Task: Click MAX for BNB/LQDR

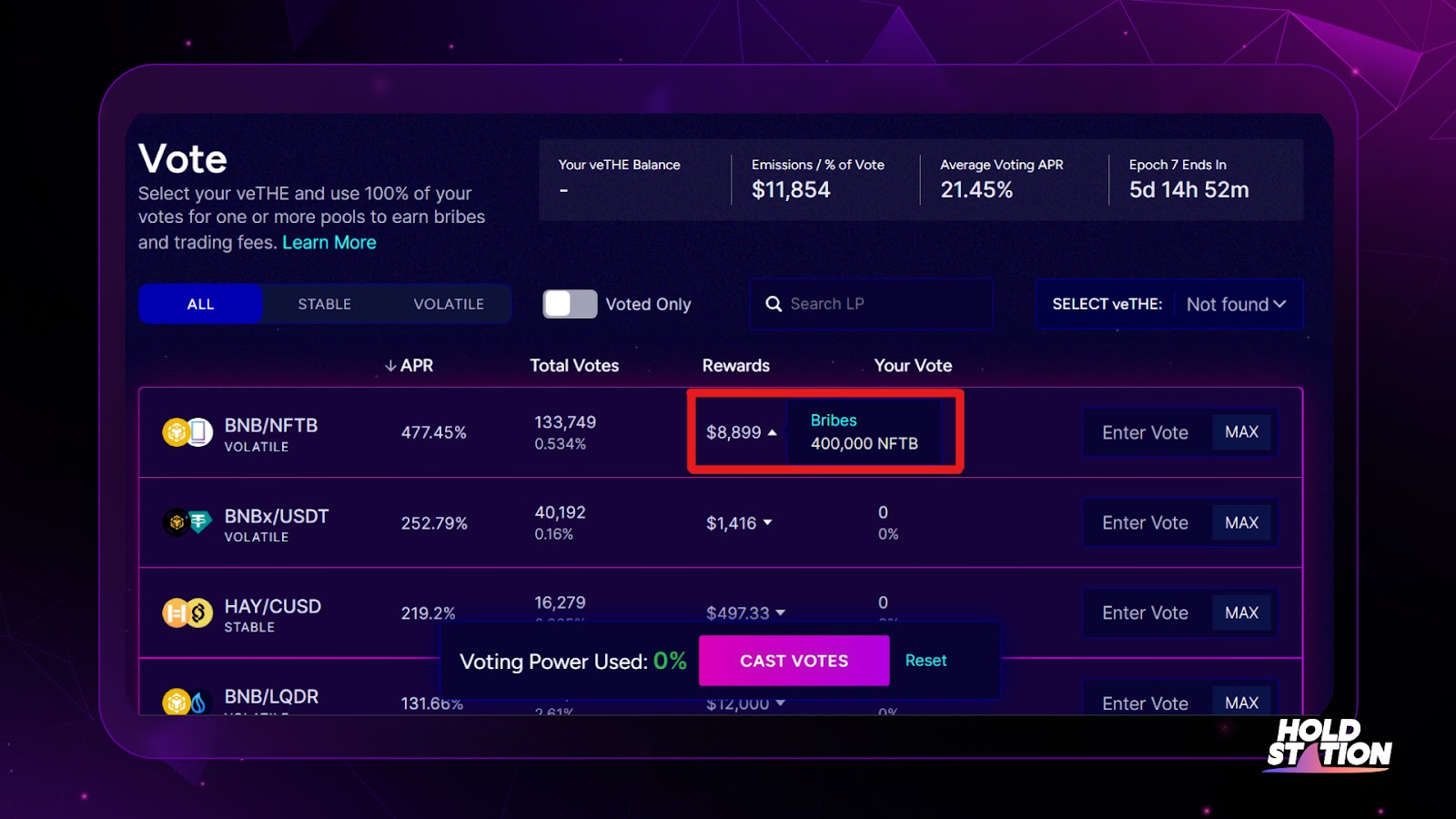Action: pyautogui.click(x=1241, y=703)
